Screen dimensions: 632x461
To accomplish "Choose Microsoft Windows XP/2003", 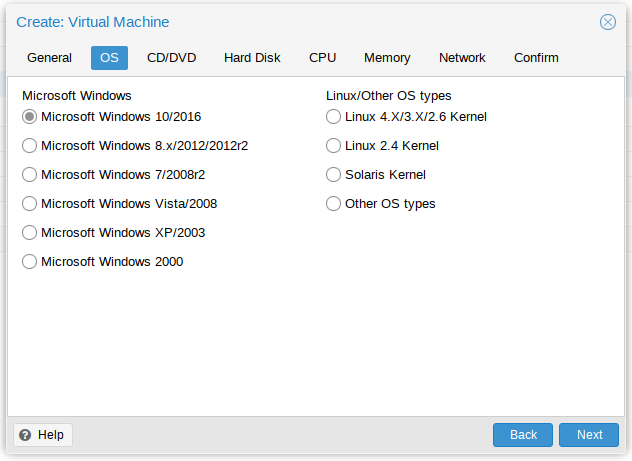I will coord(29,233).
